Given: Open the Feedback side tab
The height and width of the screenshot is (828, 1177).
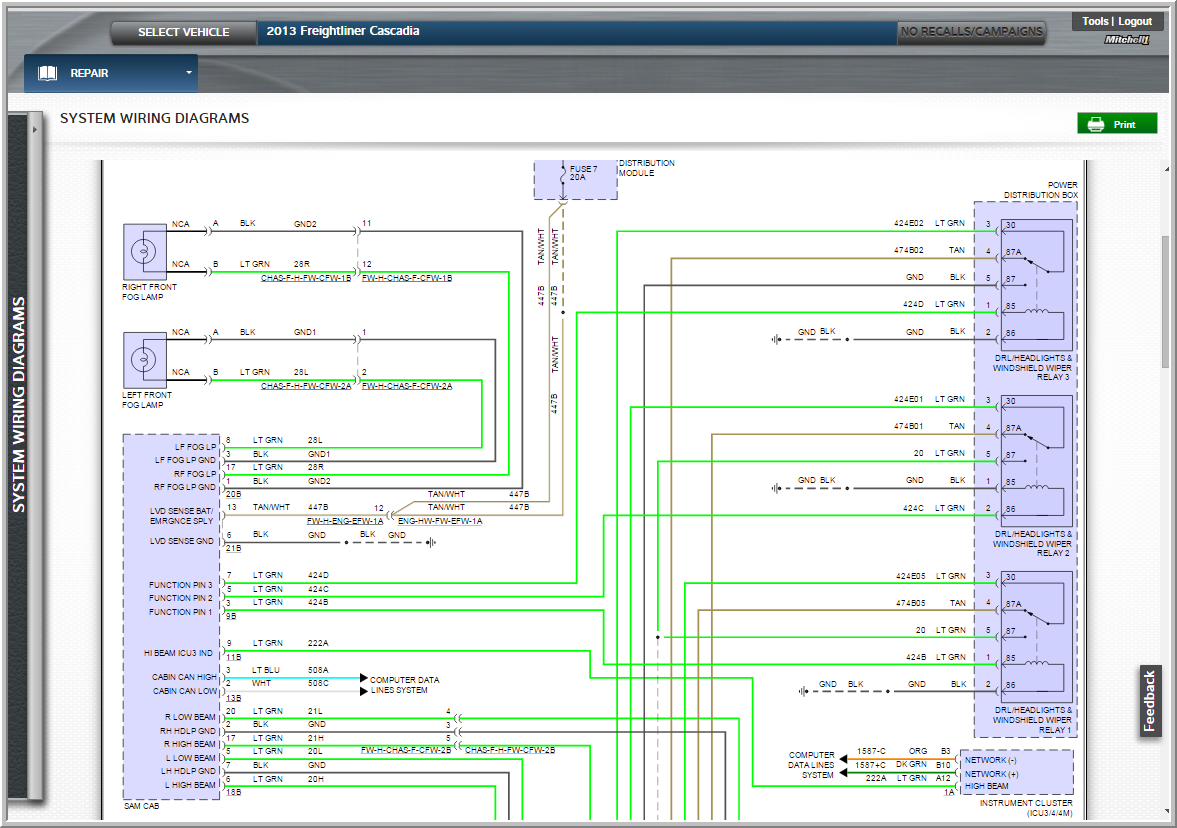Looking at the screenshot, I should [x=1150, y=701].
